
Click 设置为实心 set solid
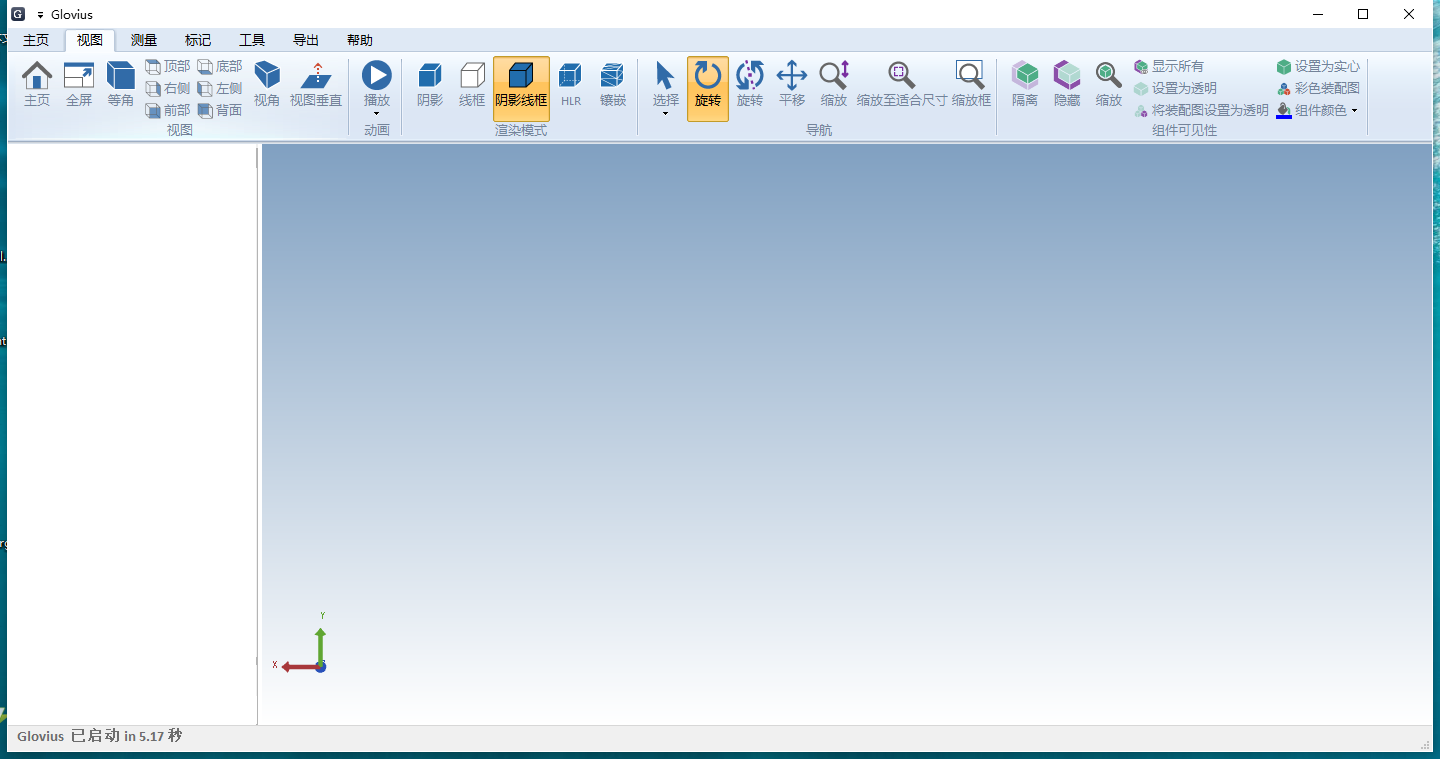click(1318, 66)
